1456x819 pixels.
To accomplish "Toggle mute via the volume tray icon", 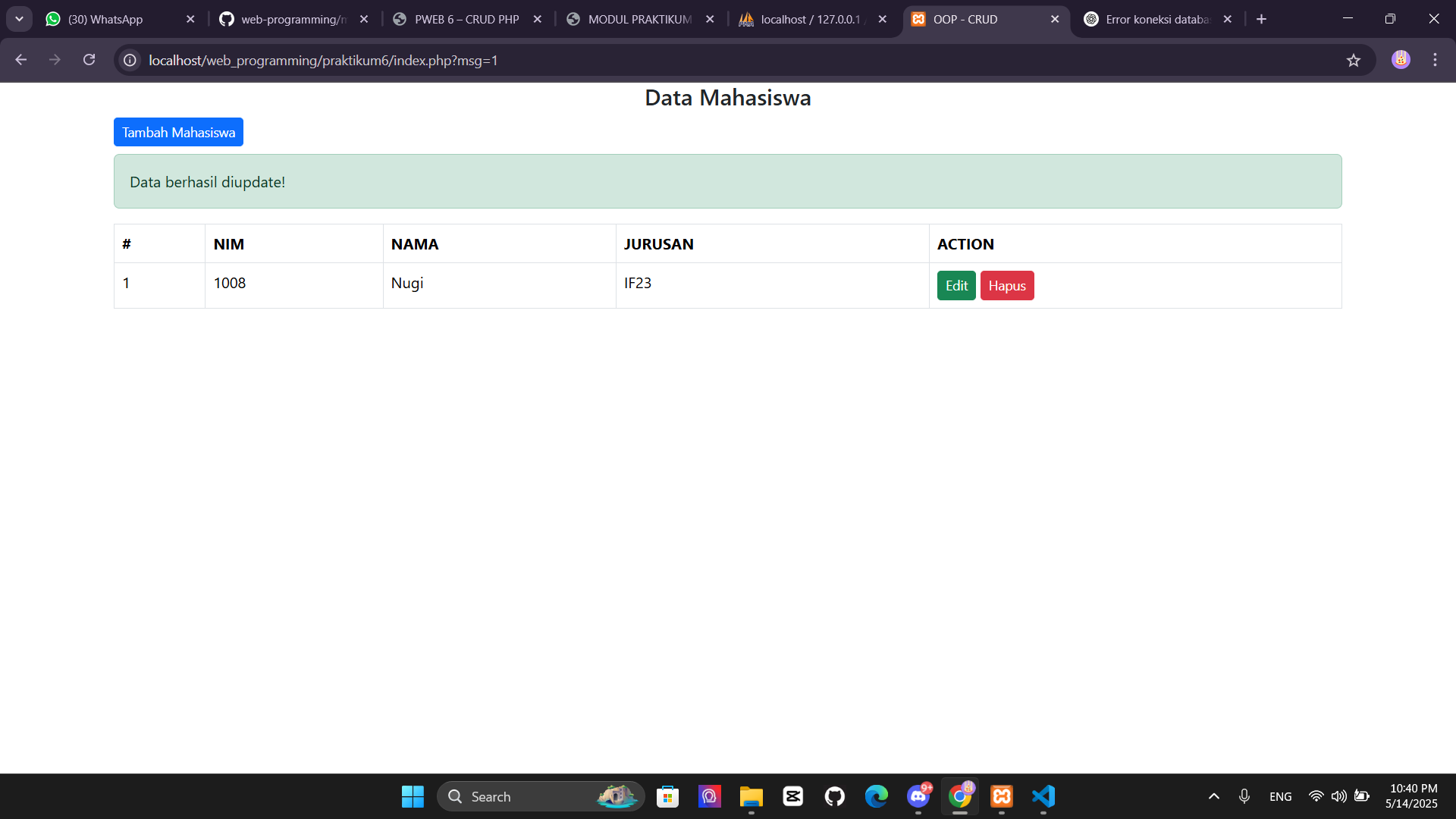I will (x=1338, y=796).
